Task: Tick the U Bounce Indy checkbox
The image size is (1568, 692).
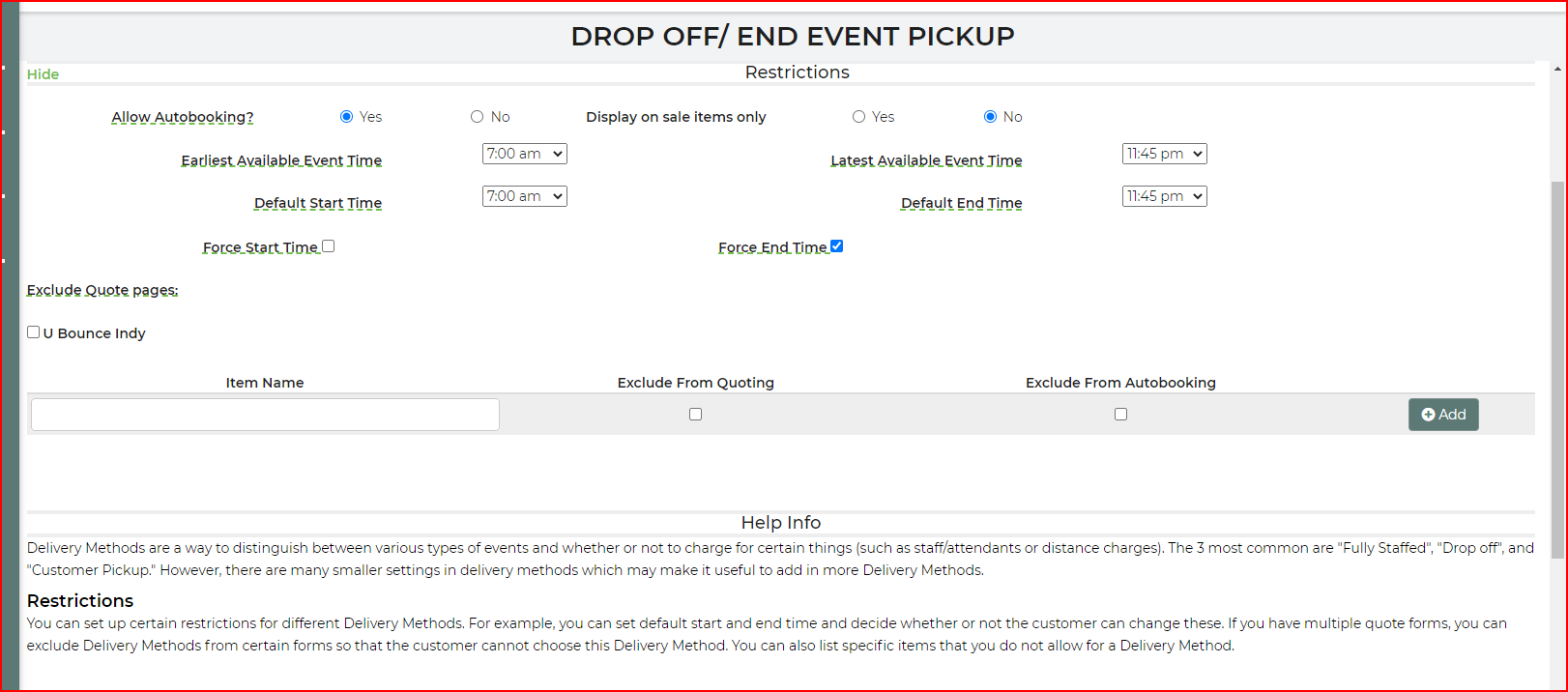Action: coord(34,332)
